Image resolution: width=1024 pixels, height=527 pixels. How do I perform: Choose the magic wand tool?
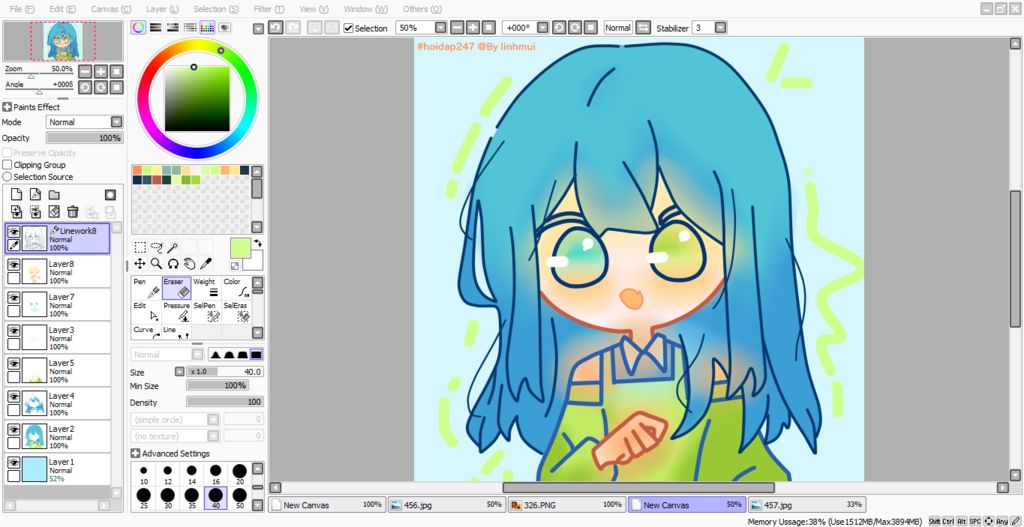tap(173, 247)
